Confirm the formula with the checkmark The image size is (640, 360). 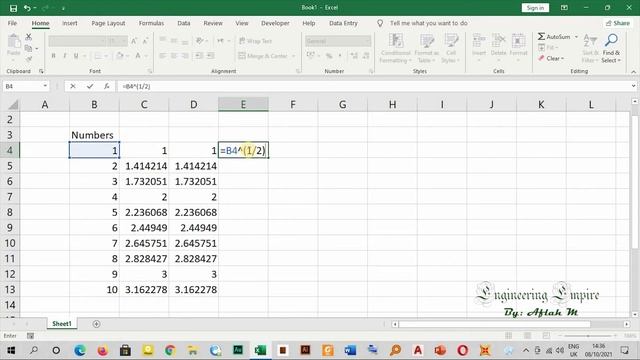[90, 86]
